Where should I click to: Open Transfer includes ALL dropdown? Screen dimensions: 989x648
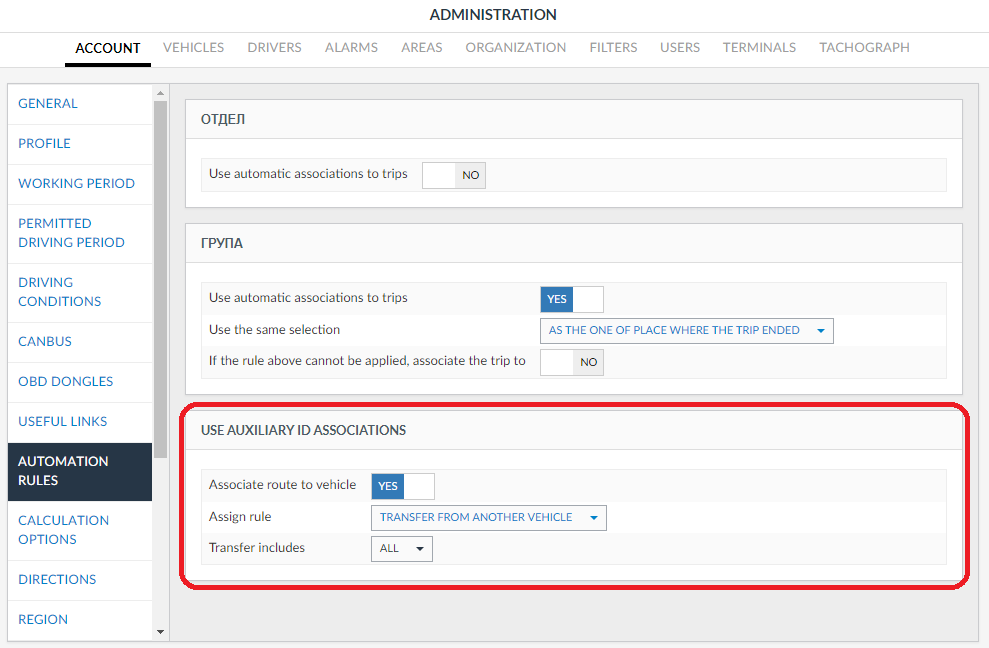[401, 549]
